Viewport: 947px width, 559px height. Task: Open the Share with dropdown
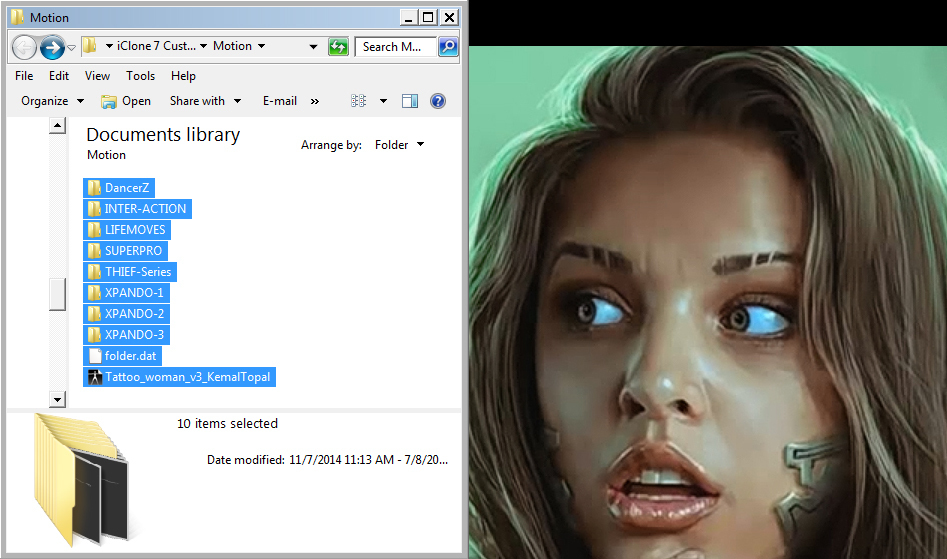click(205, 101)
